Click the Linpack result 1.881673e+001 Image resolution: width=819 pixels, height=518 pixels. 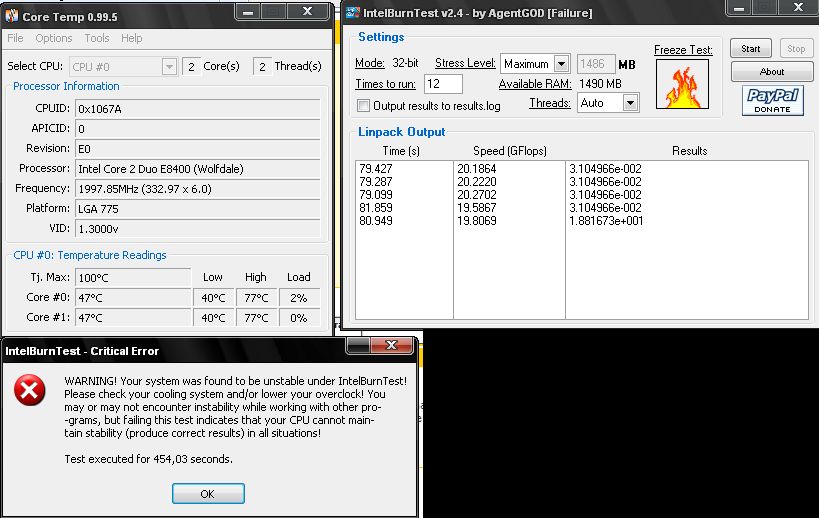606,221
